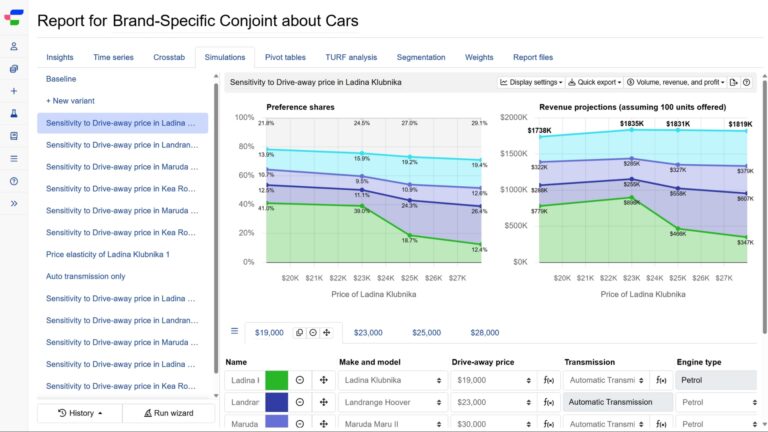The height and width of the screenshot is (432, 768).
Task: Open the user account icon in sidebar
Action: click(14, 46)
